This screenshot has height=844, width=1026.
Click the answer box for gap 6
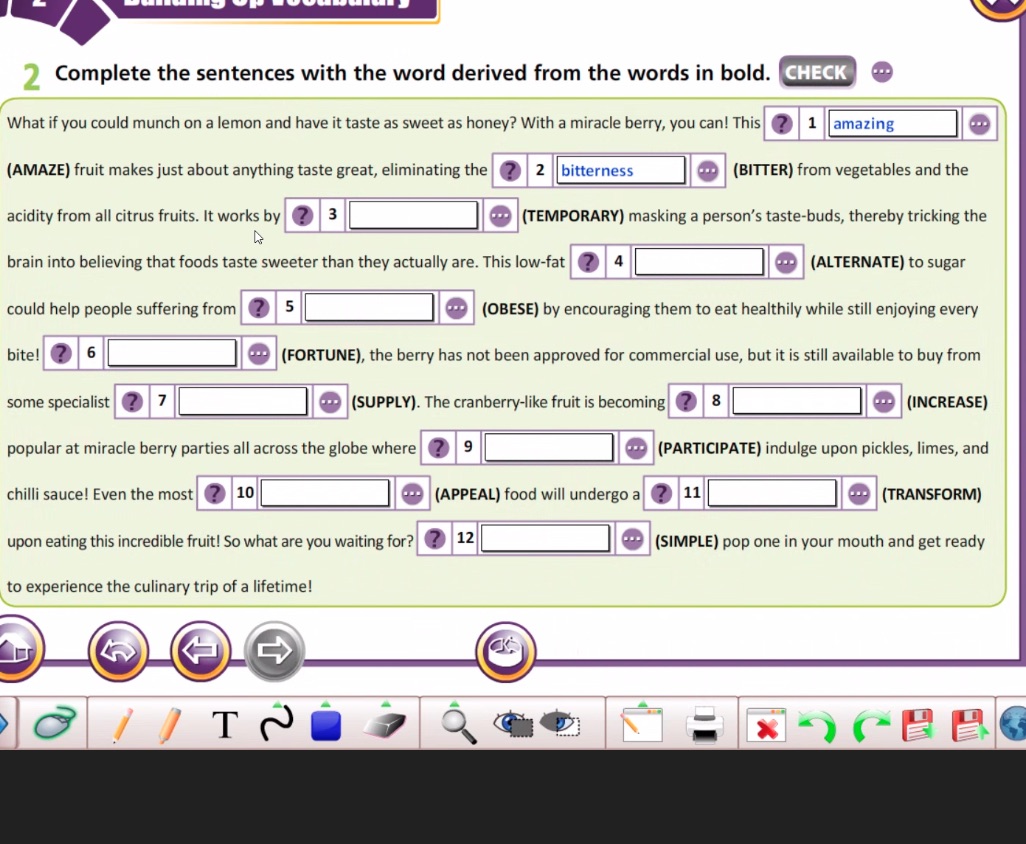[x=171, y=353]
